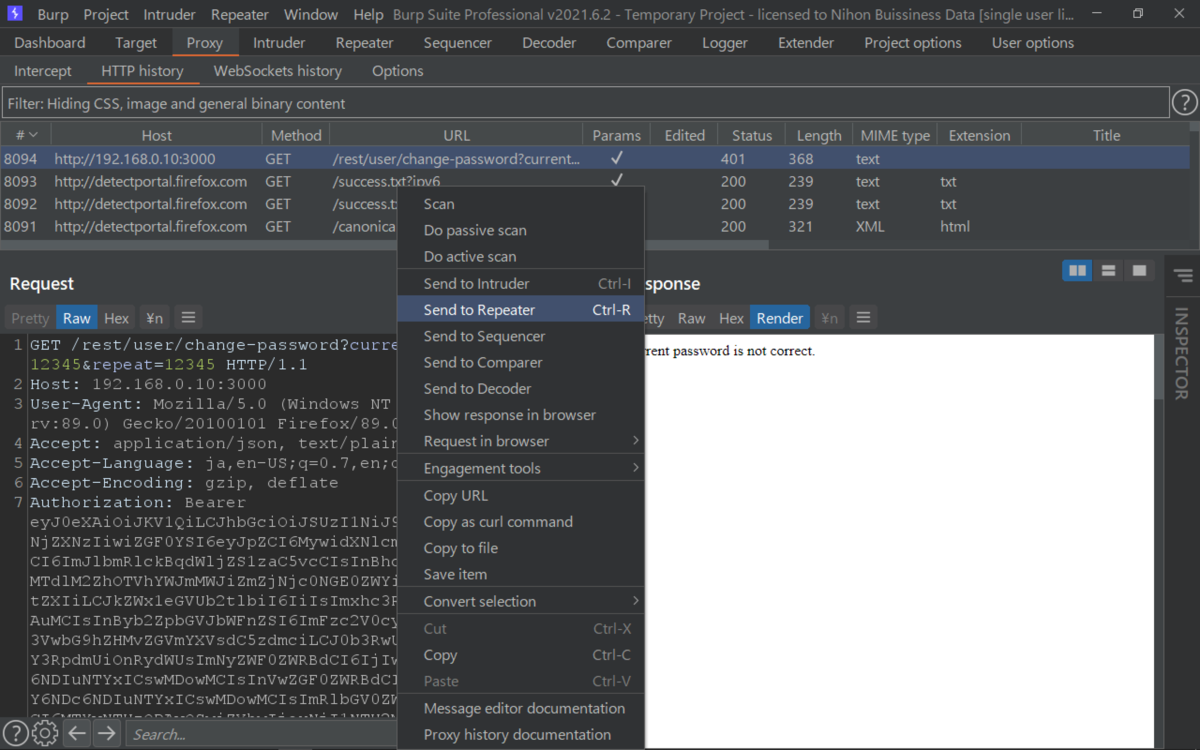
Task: Select the stacked horizontal layout icon
Action: pyautogui.click(x=1108, y=270)
